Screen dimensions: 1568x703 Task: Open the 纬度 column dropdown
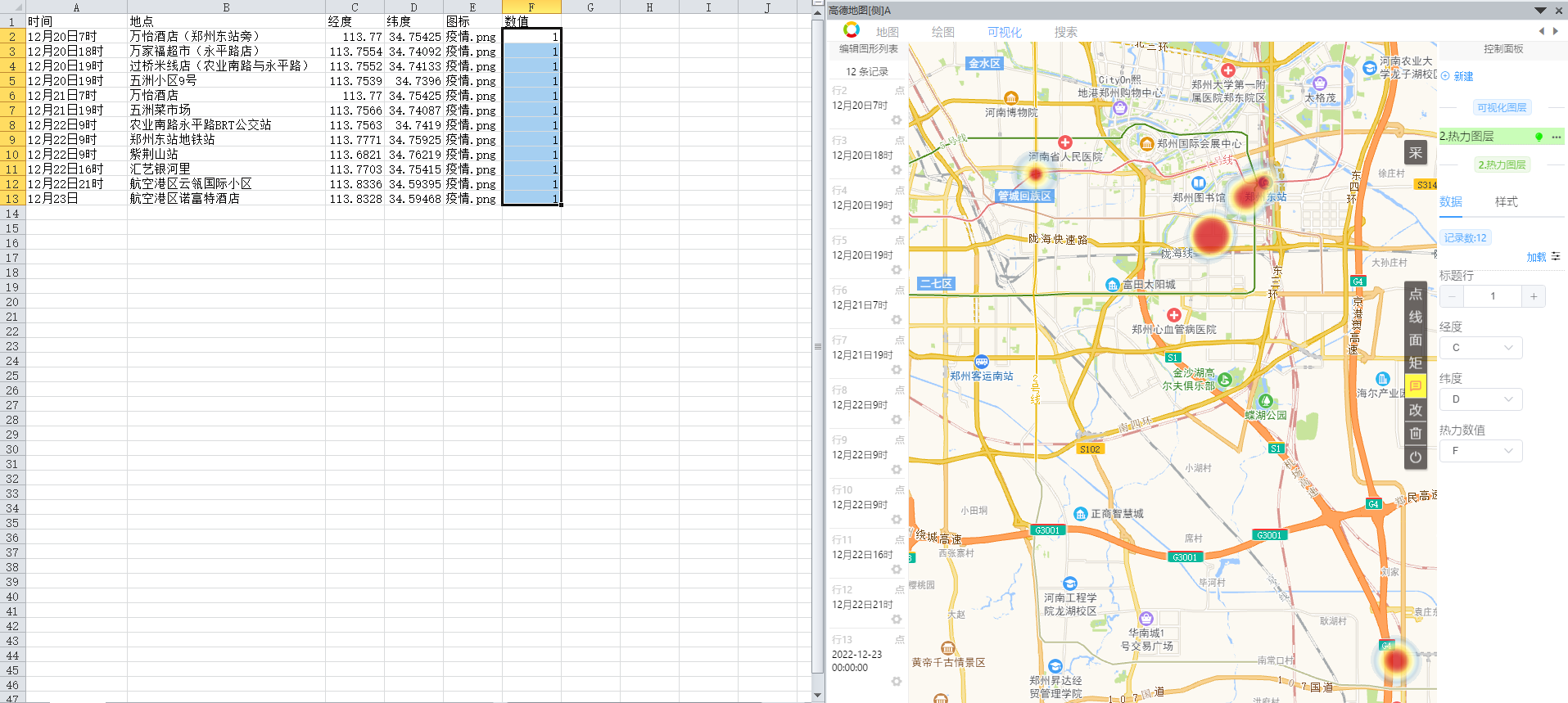pos(1481,399)
